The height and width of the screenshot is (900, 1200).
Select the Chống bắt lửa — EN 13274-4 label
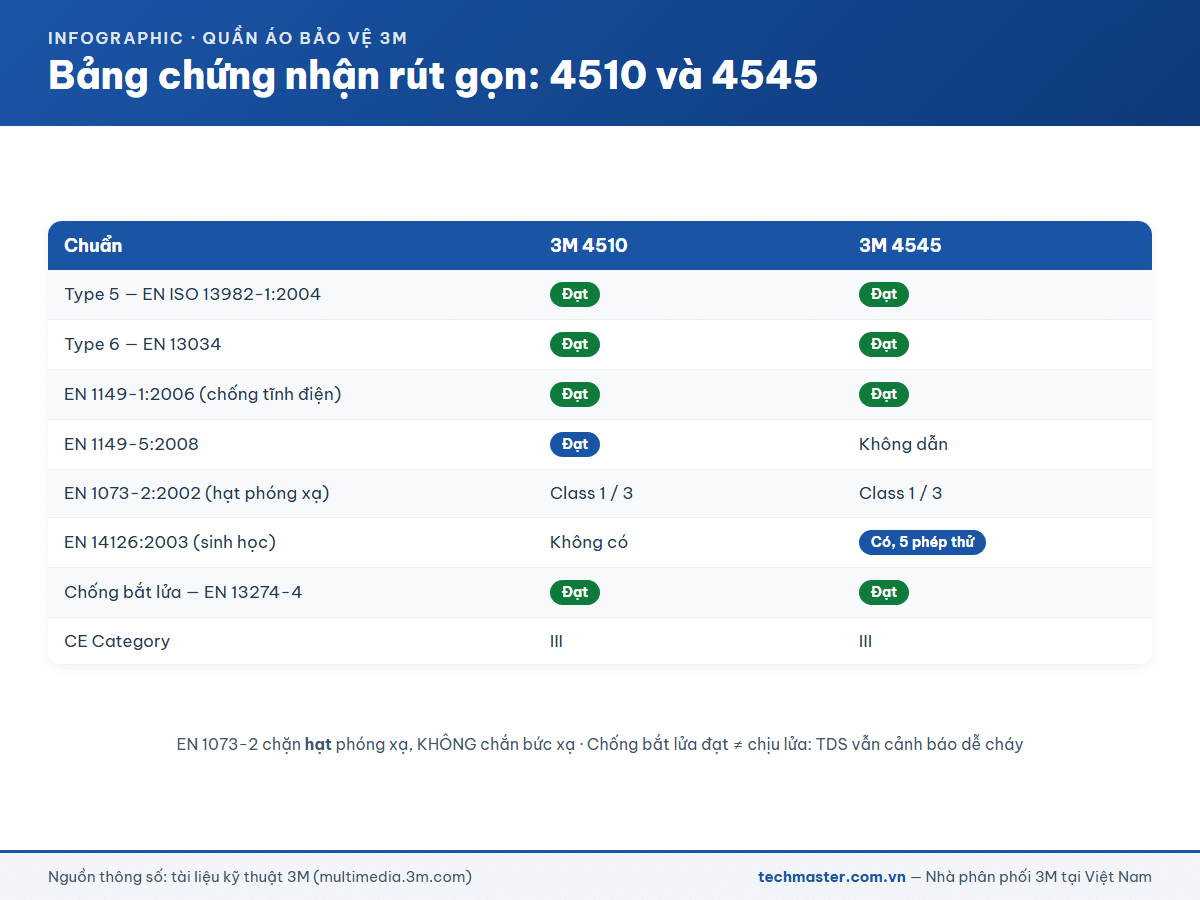(183, 592)
